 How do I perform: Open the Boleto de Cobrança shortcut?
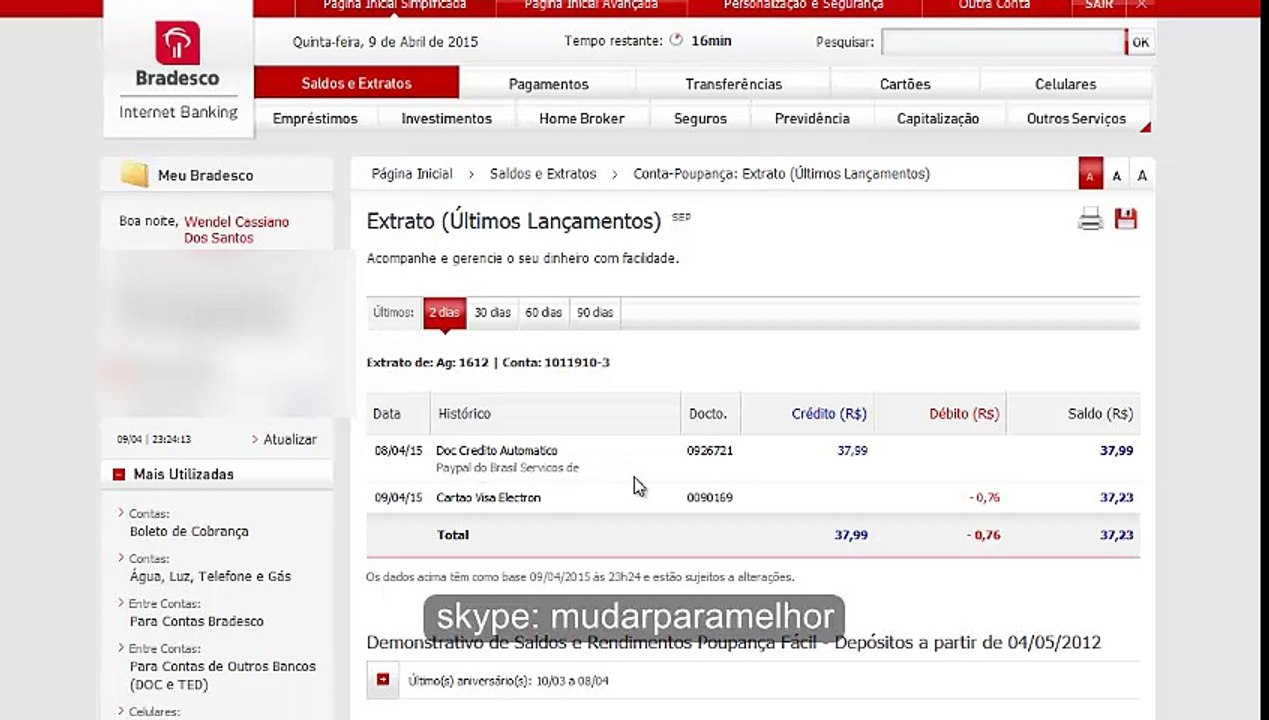coord(189,531)
